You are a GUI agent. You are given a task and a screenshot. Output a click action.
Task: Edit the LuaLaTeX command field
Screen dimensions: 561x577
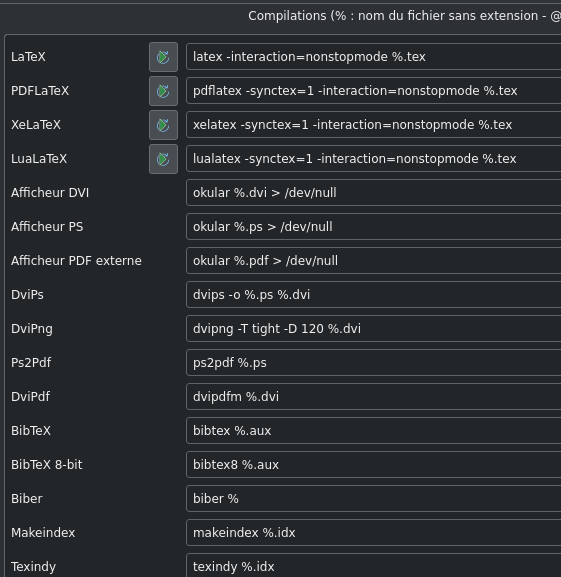tap(373, 159)
